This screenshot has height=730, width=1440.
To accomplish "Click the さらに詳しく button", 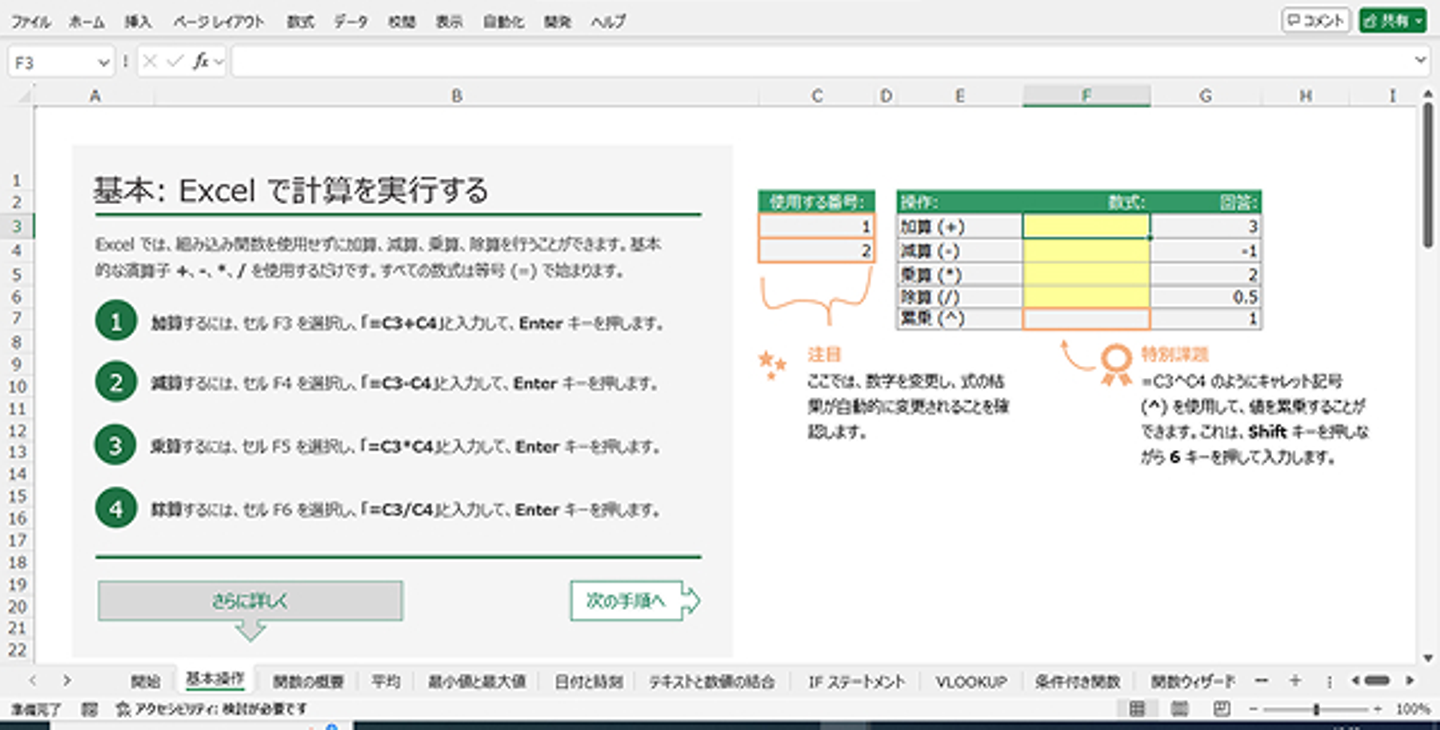I will 250,601.
